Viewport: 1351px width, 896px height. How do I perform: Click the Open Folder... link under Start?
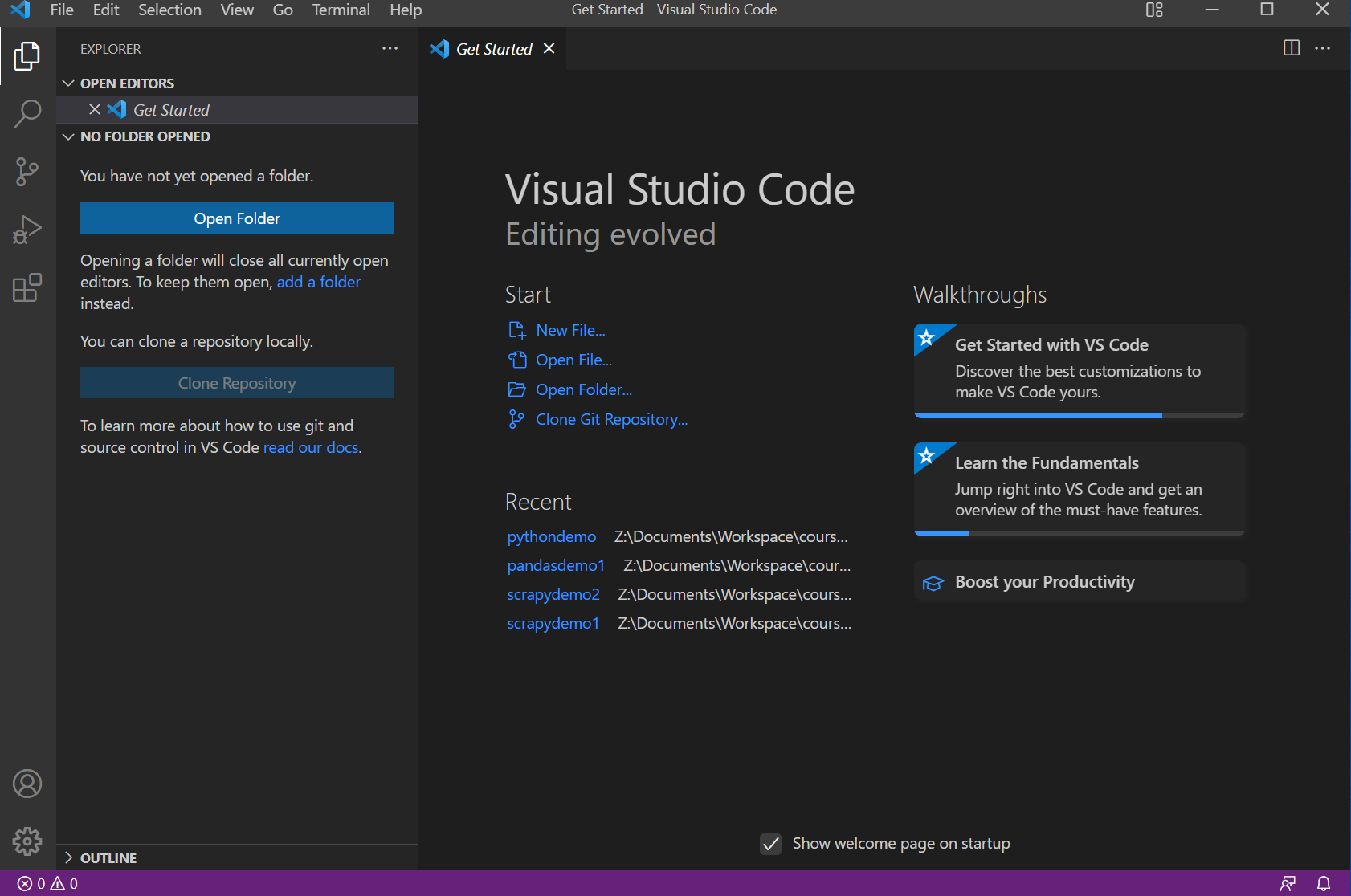tap(584, 389)
